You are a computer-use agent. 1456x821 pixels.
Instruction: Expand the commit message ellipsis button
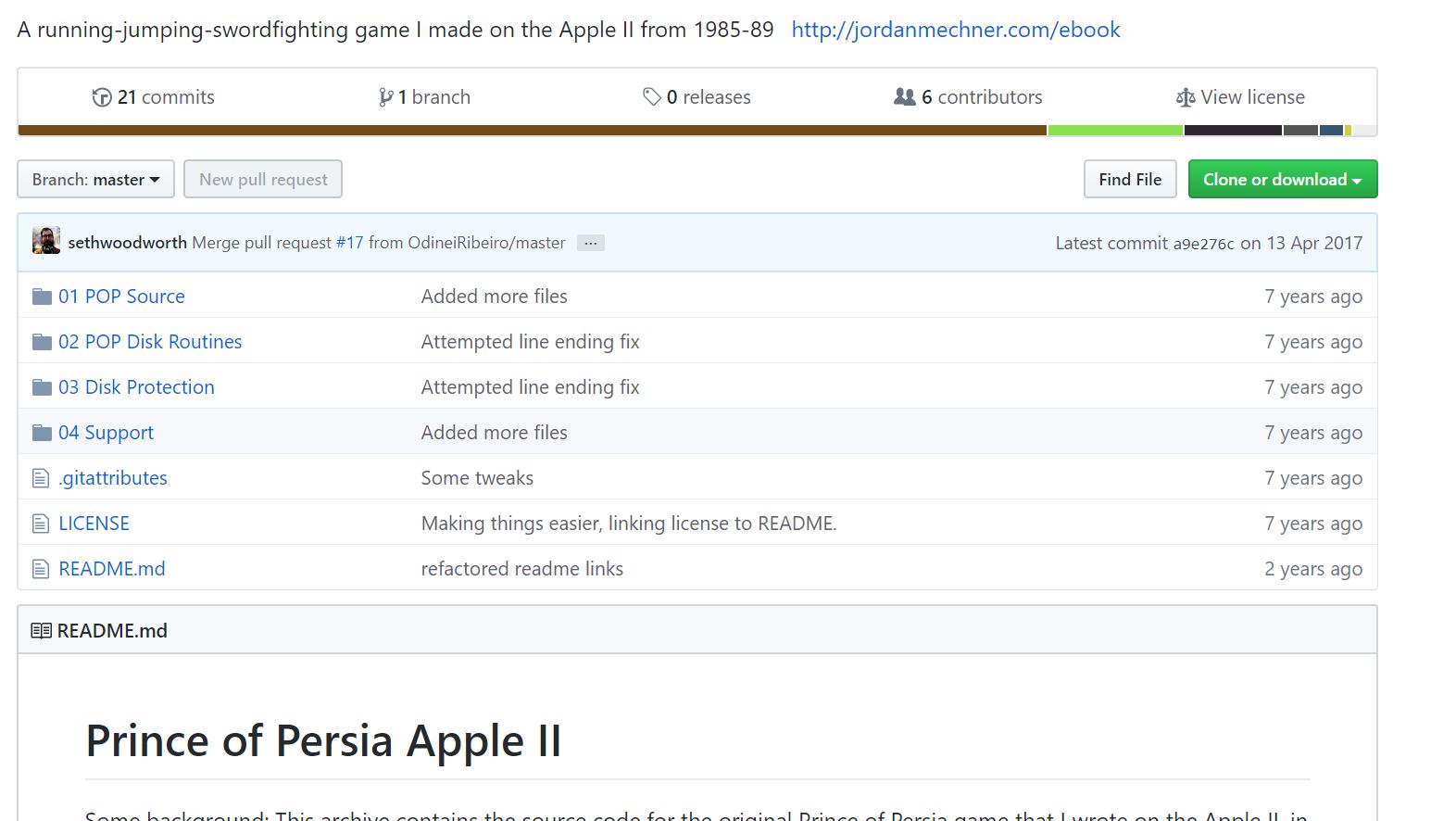click(x=591, y=243)
